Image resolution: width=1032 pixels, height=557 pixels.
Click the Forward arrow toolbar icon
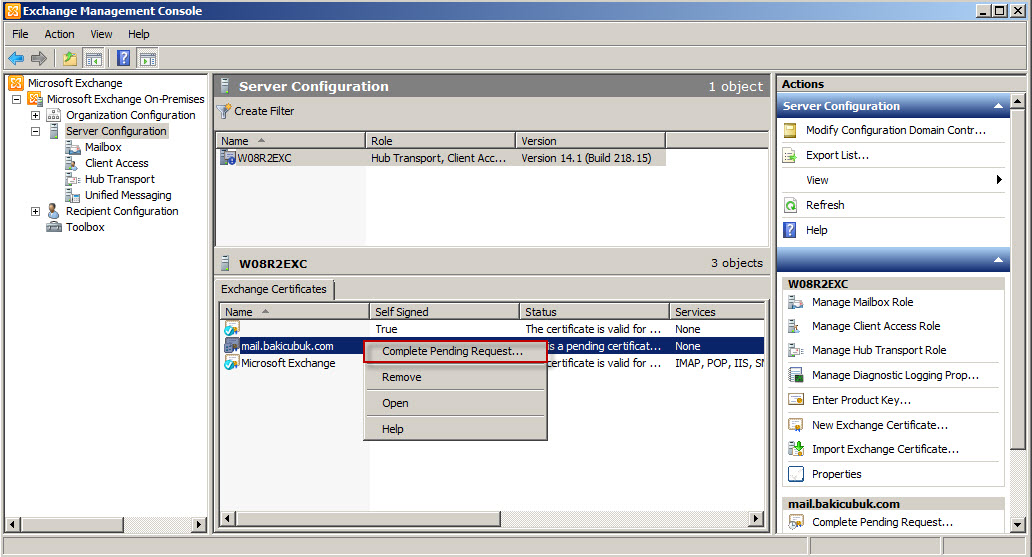(x=39, y=59)
